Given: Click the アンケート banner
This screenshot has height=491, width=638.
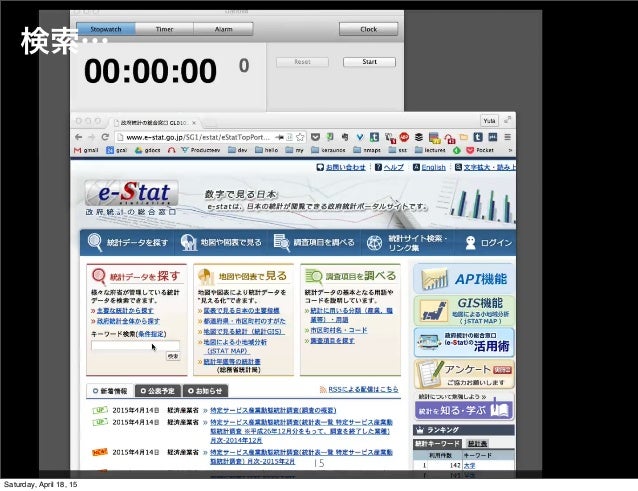Looking at the screenshot, I should click(x=464, y=374).
